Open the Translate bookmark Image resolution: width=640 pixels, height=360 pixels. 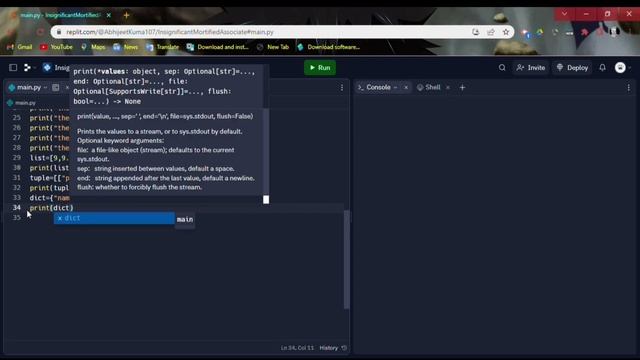pyautogui.click(x=162, y=47)
